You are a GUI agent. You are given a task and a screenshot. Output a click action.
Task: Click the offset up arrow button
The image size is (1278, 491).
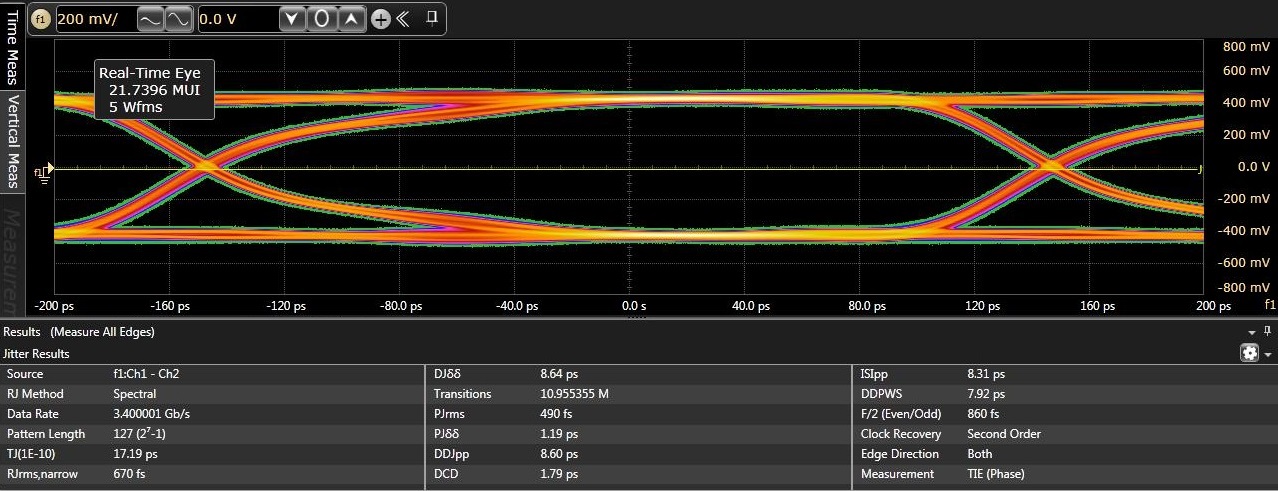tap(352, 19)
